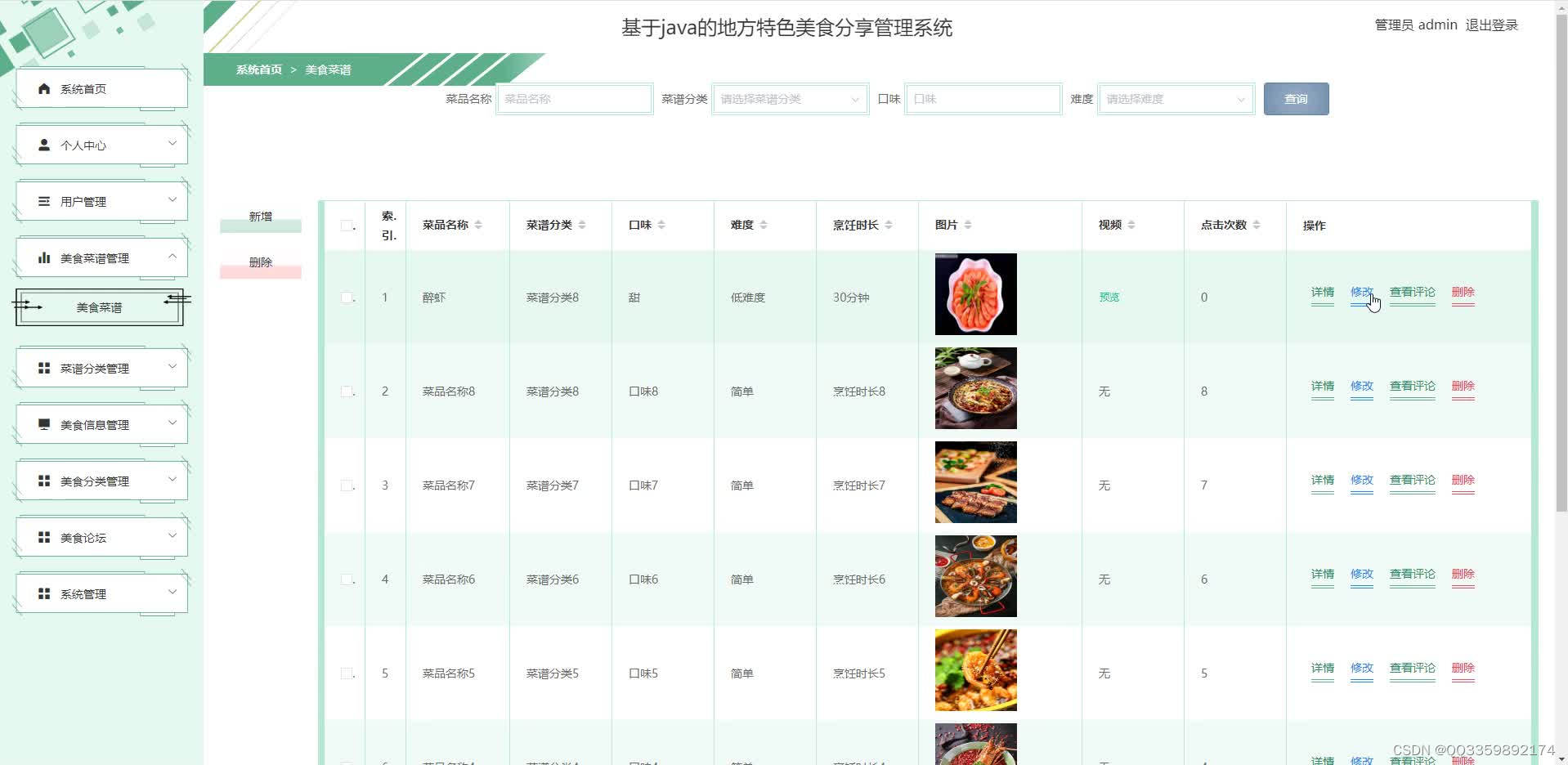
Task: Open 查看评论 for the 菜品名称6 row
Action: [x=1412, y=575]
